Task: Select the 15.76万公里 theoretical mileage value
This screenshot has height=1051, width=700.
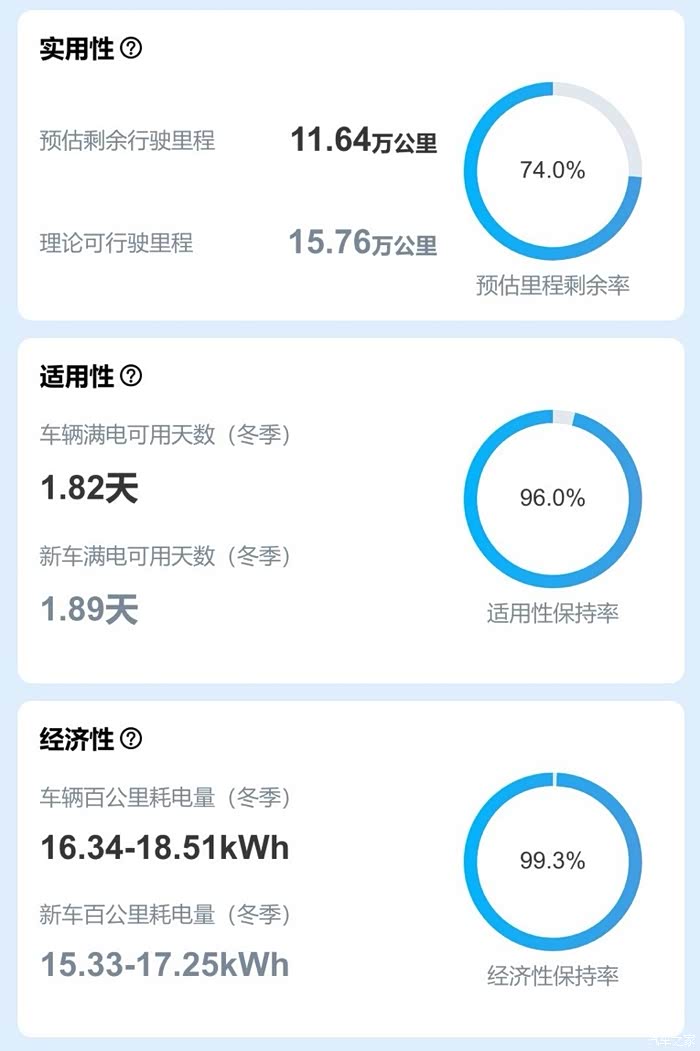Action: point(363,242)
